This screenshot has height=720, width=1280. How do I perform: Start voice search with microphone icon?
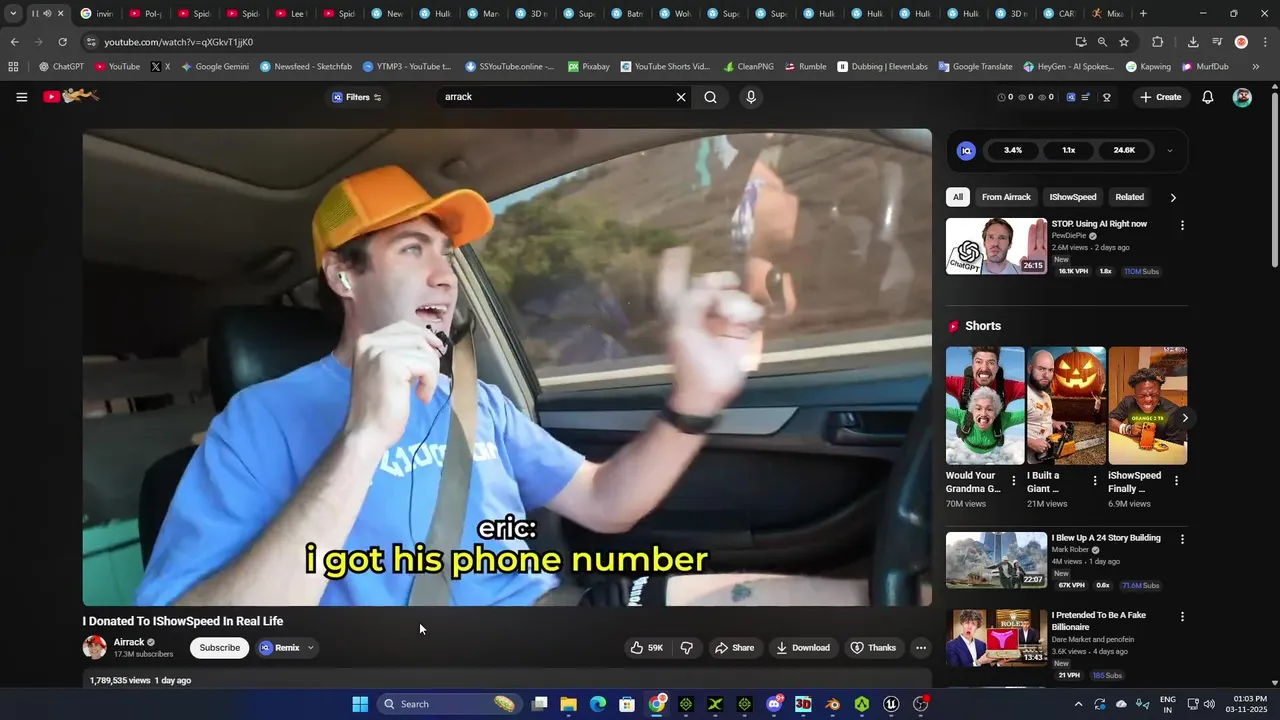click(751, 97)
